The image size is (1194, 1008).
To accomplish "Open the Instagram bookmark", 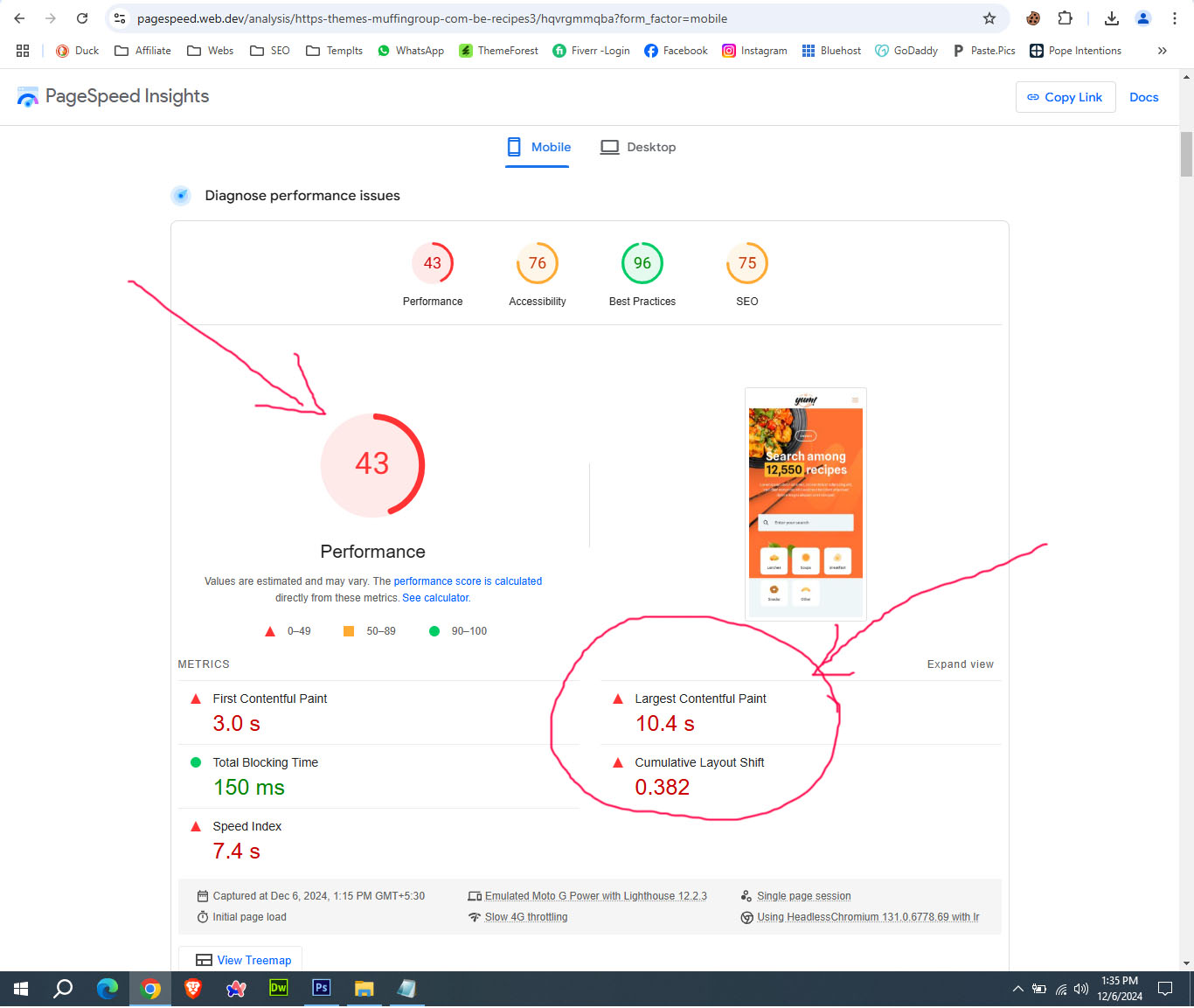I will pos(754,51).
